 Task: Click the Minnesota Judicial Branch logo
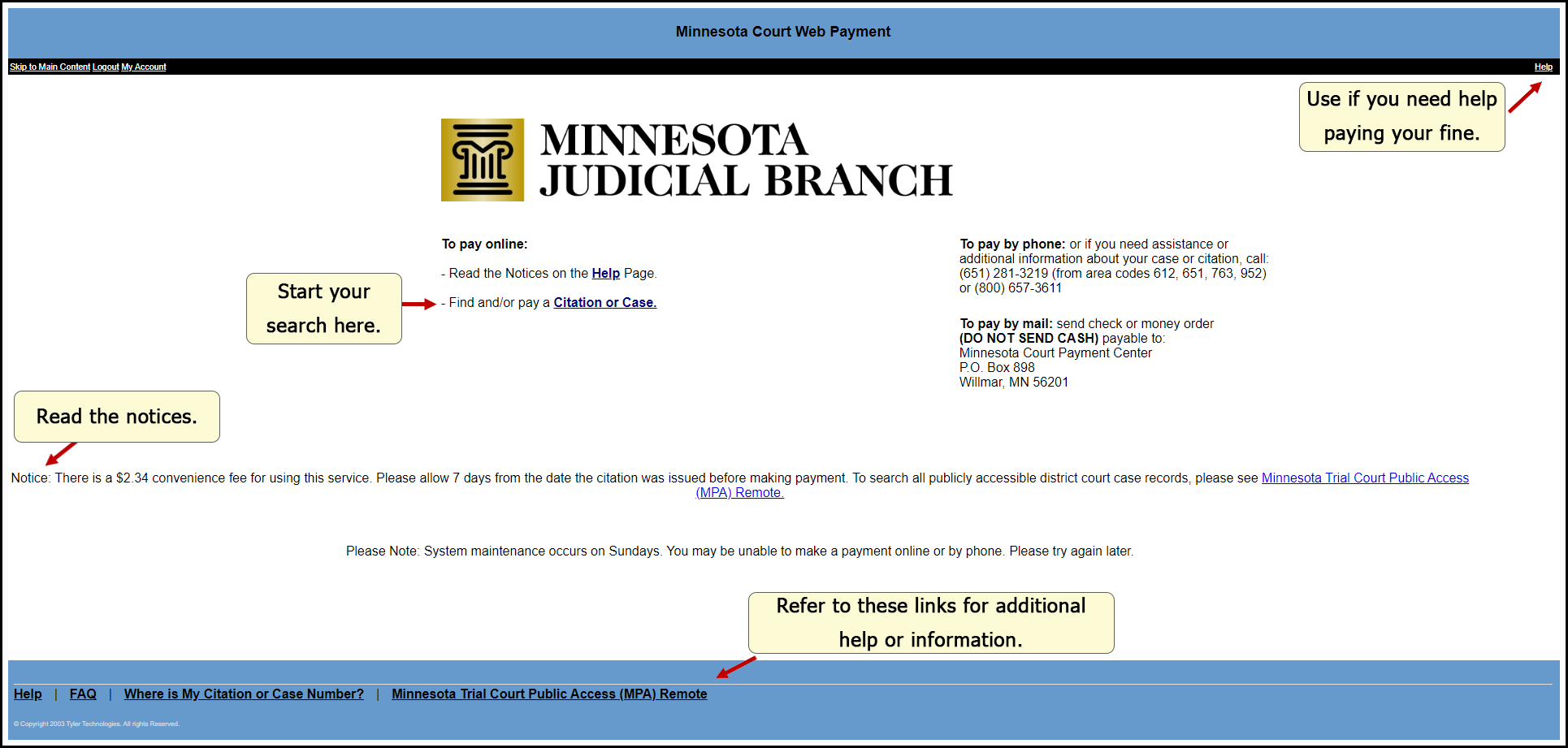(x=696, y=160)
